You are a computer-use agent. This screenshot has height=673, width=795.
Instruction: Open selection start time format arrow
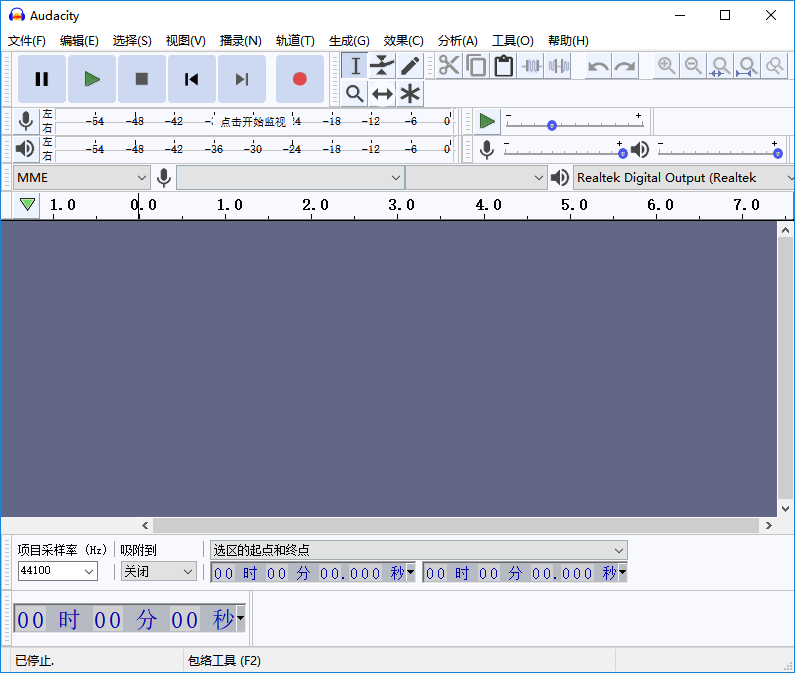pos(410,573)
